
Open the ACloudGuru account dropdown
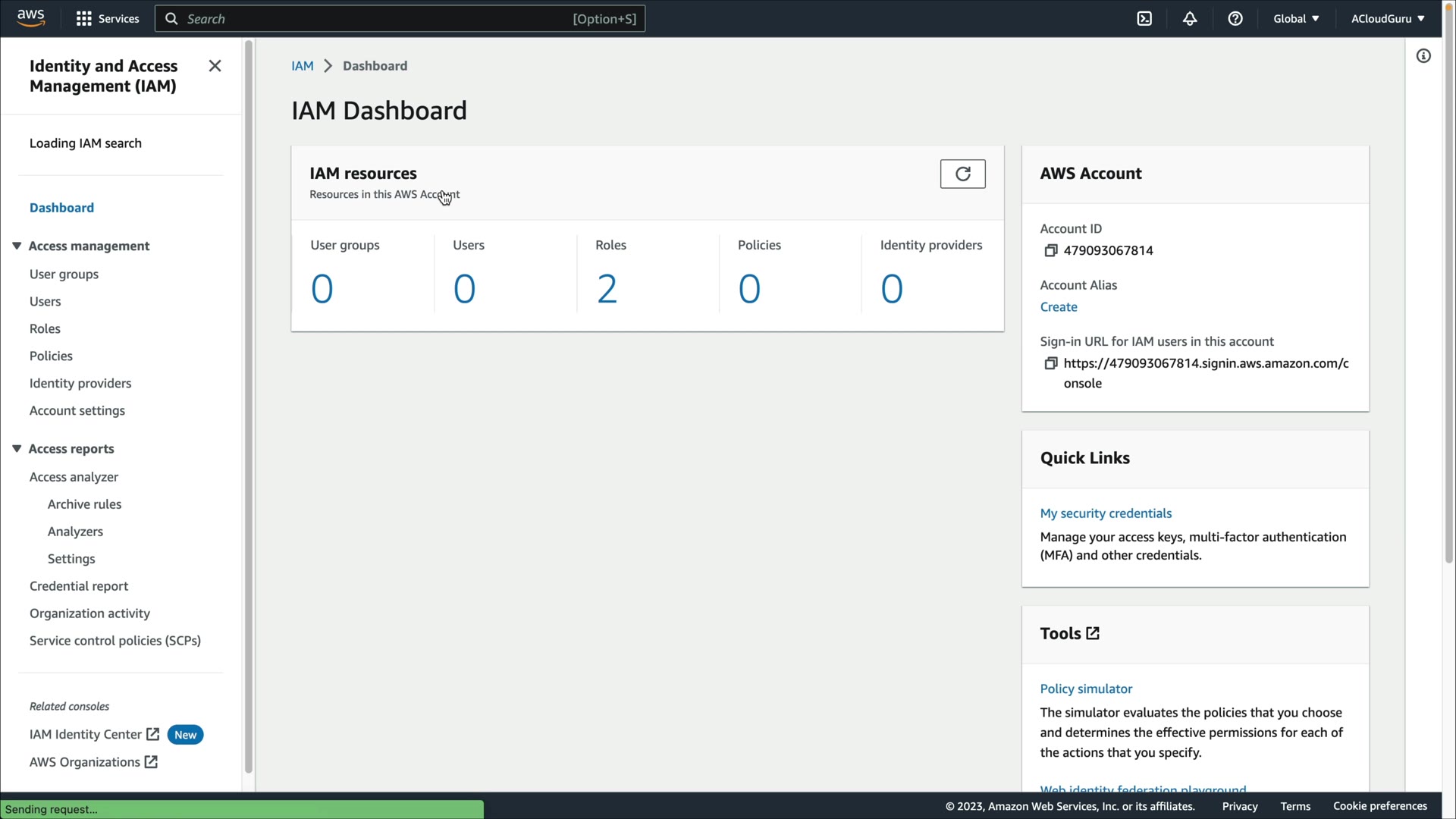tap(1387, 19)
